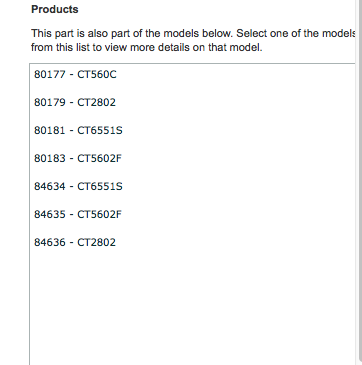Pick the 80183 - CT5602F list item

pyautogui.click(x=78, y=158)
